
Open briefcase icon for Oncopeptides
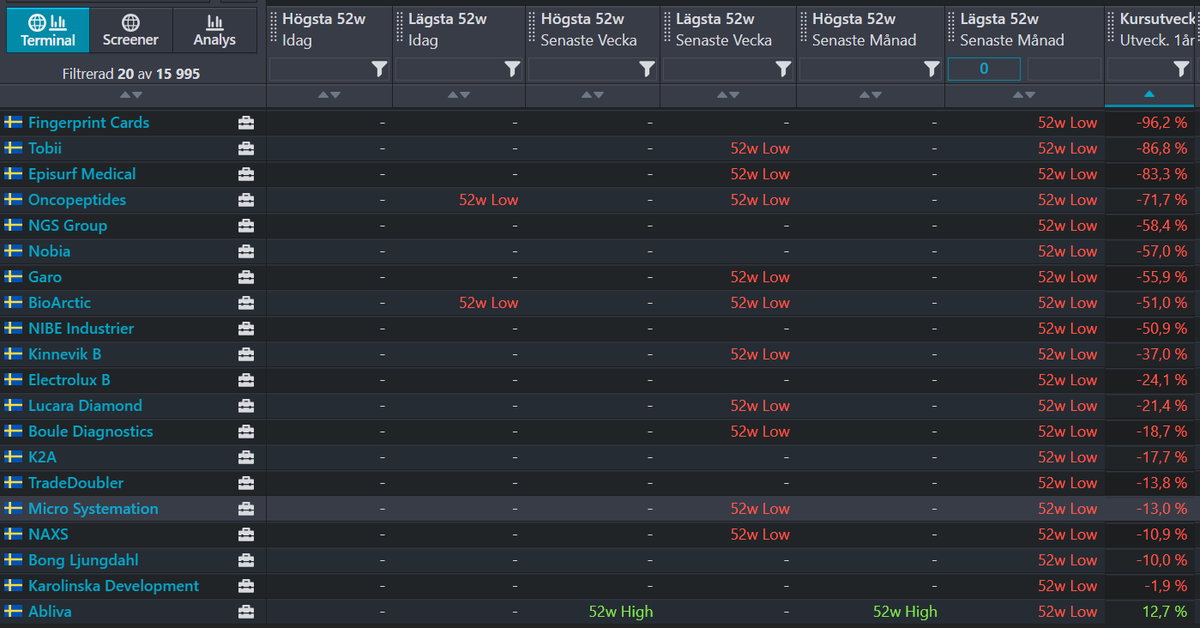click(246, 200)
